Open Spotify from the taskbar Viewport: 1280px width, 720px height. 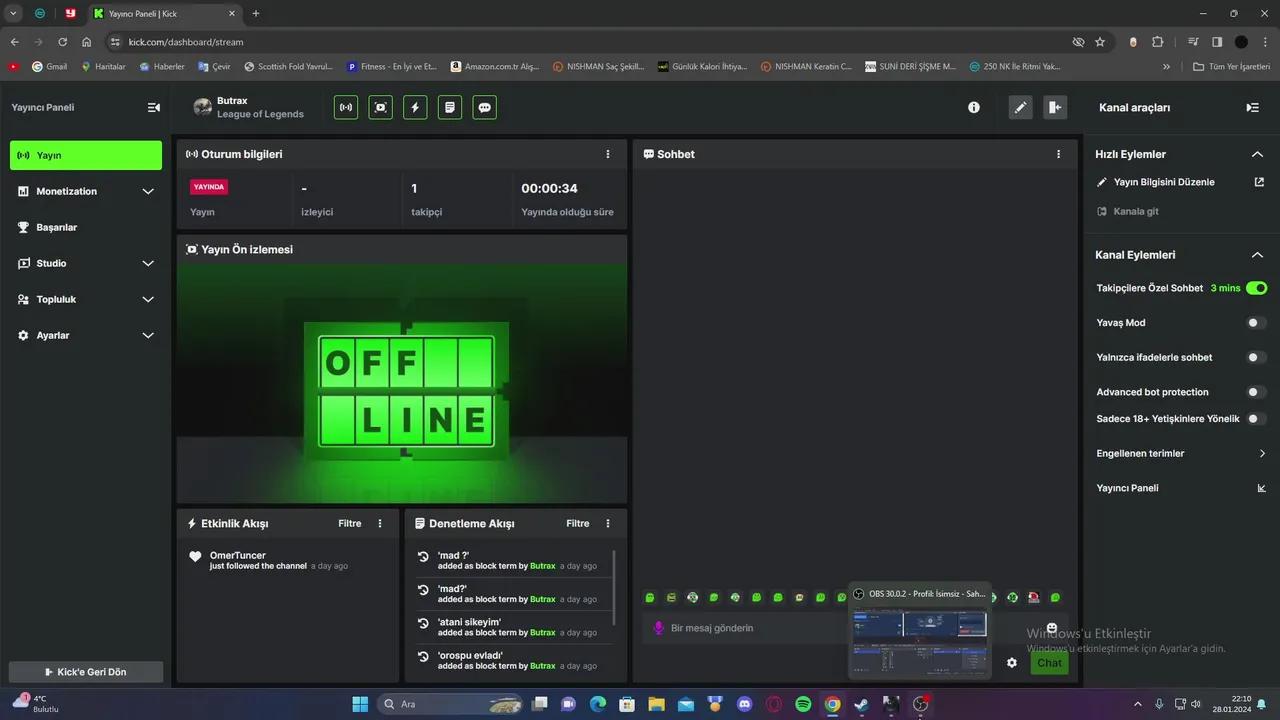click(803, 704)
